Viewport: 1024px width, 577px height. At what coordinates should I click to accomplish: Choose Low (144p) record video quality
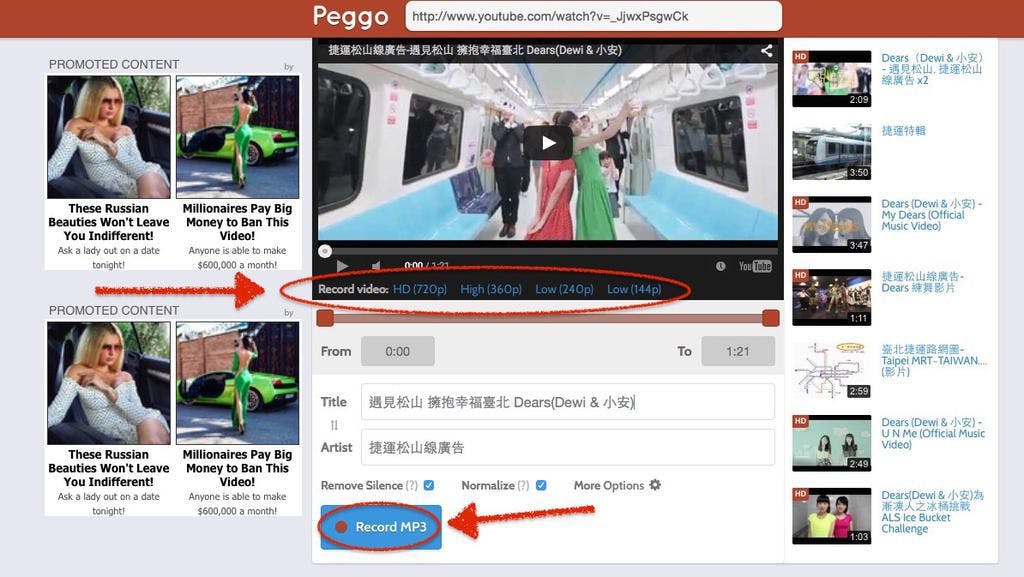[634, 289]
